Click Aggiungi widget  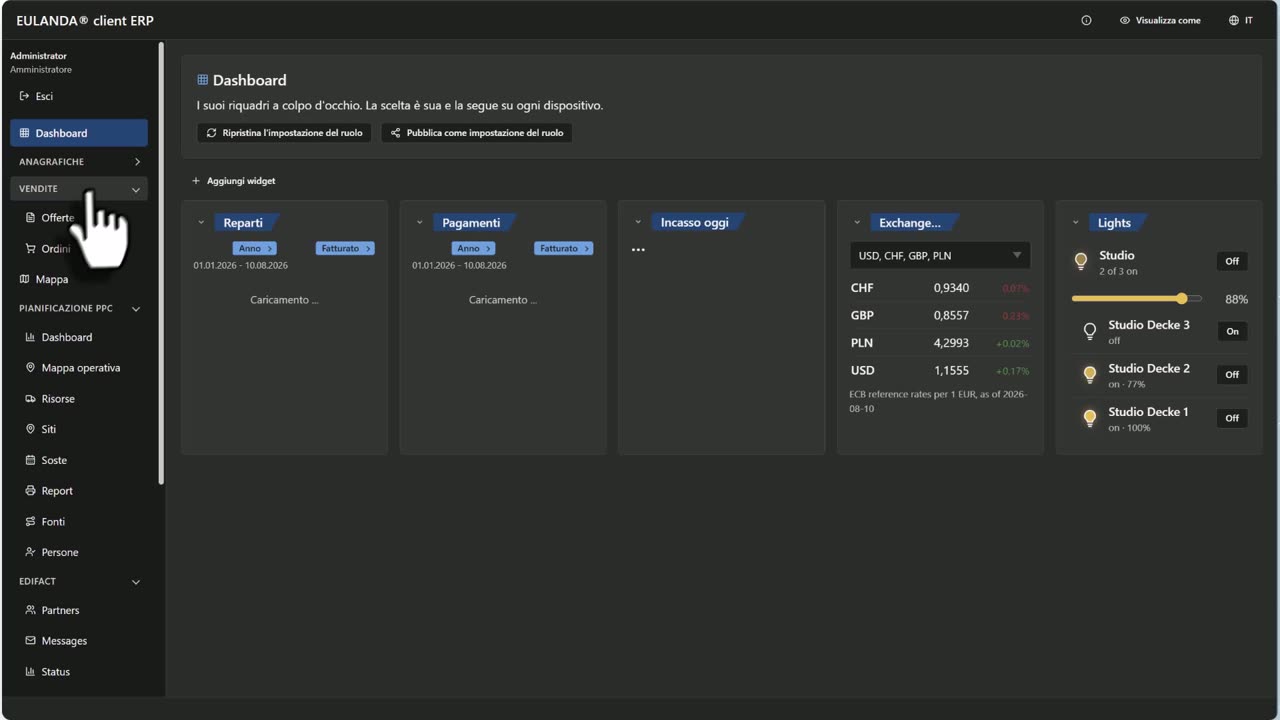pos(233,181)
